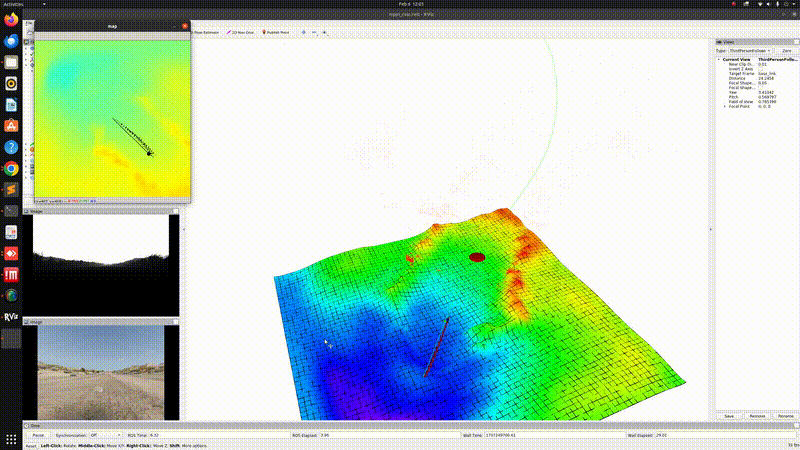The width and height of the screenshot is (800, 450).
Task: Select the Pose Estimate tool
Action: coord(206,32)
